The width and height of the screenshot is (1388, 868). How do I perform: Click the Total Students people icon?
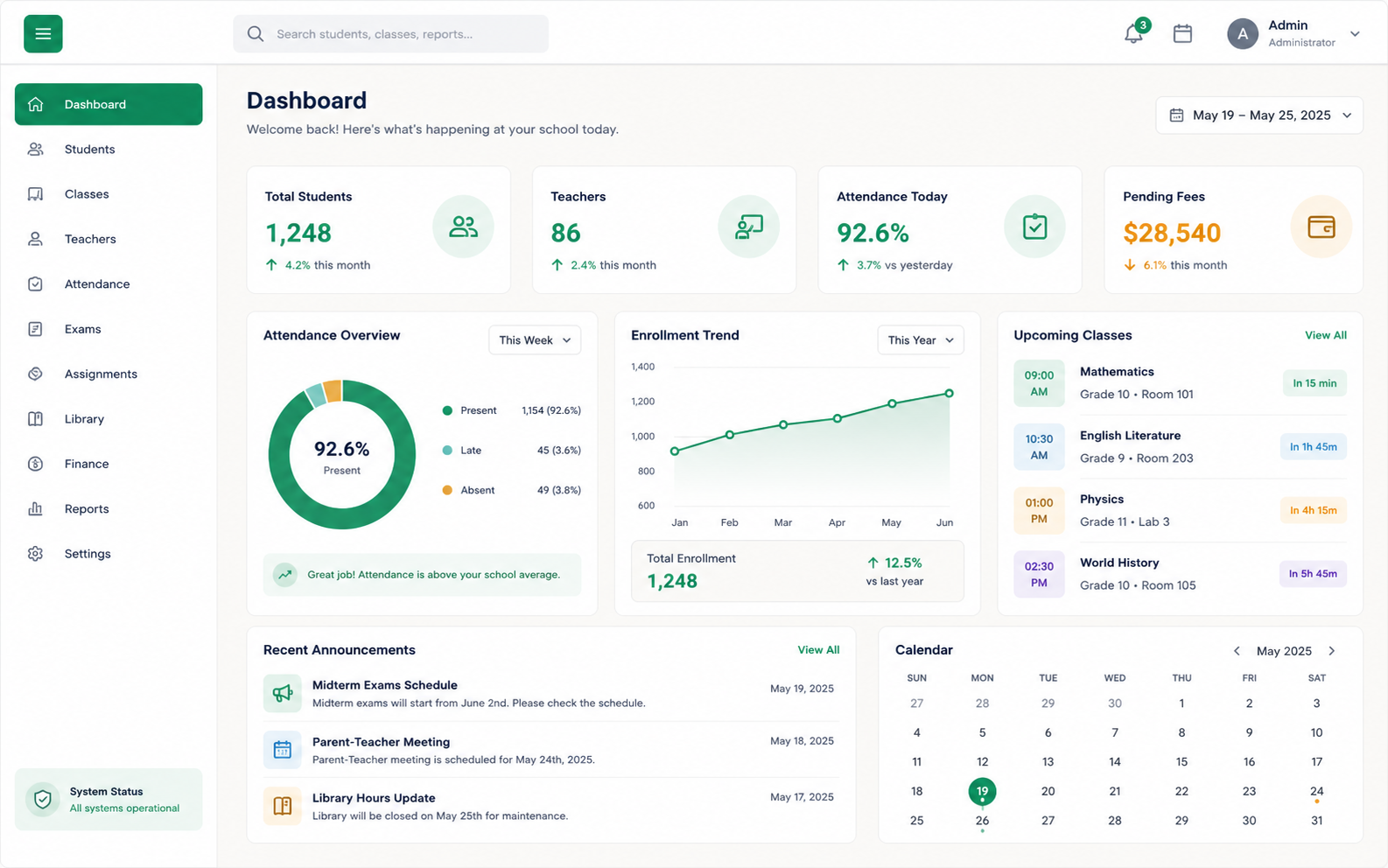(x=463, y=227)
